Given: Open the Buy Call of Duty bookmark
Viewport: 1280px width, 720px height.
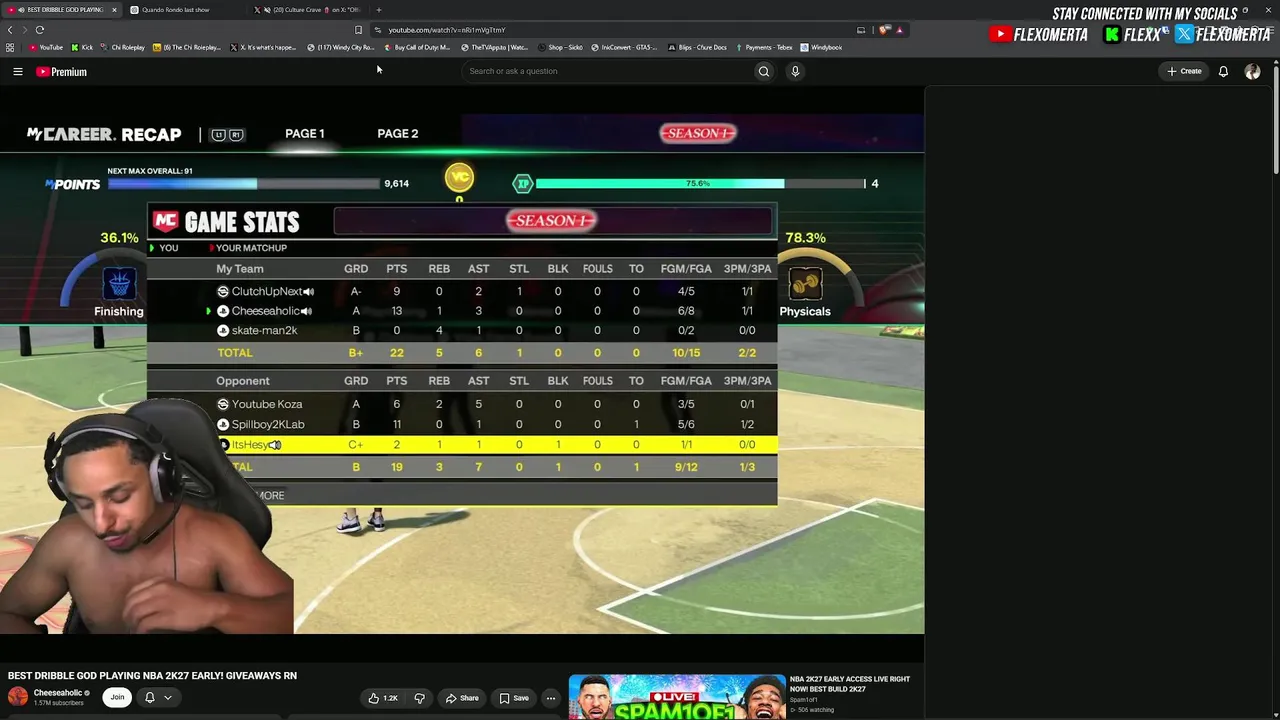Looking at the screenshot, I should [x=418, y=47].
